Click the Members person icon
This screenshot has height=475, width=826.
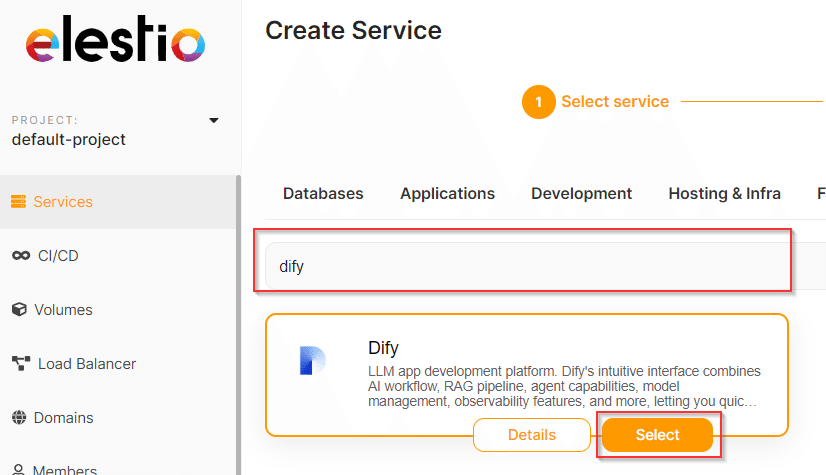(18, 469)
